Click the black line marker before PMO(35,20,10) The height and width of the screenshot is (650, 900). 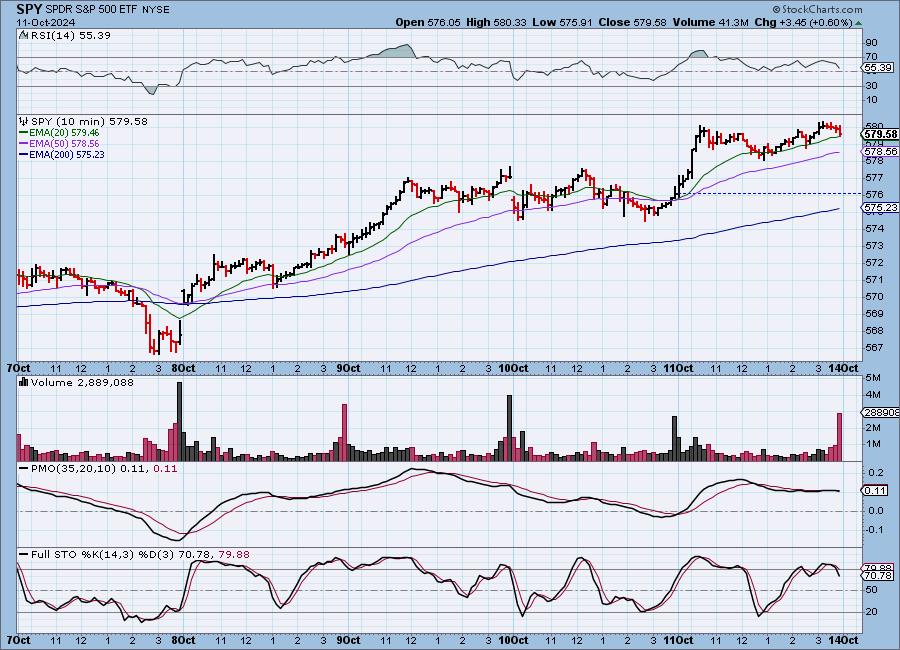point(24,469)
